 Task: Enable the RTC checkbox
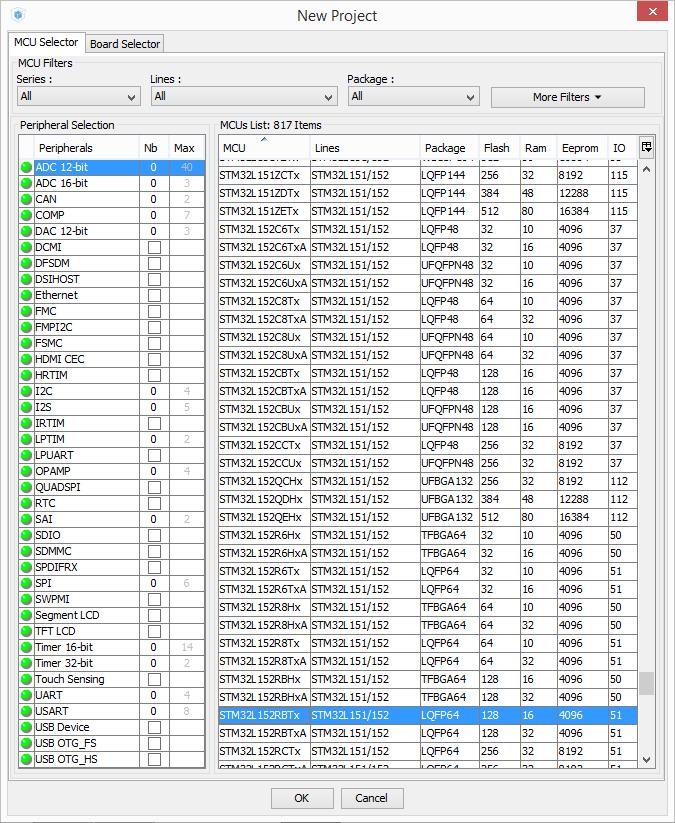(x=154, y=504)
